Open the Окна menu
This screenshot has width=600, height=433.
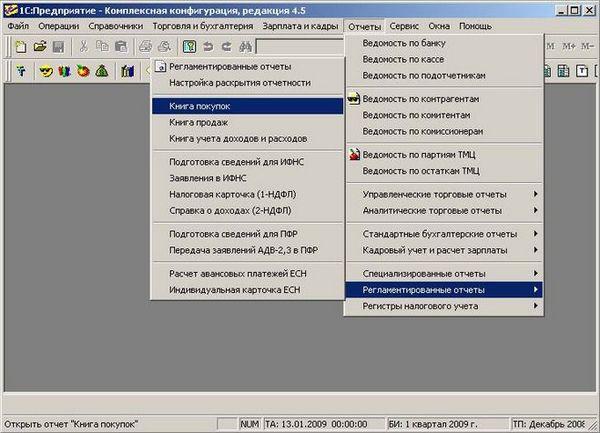pos(439,26)
